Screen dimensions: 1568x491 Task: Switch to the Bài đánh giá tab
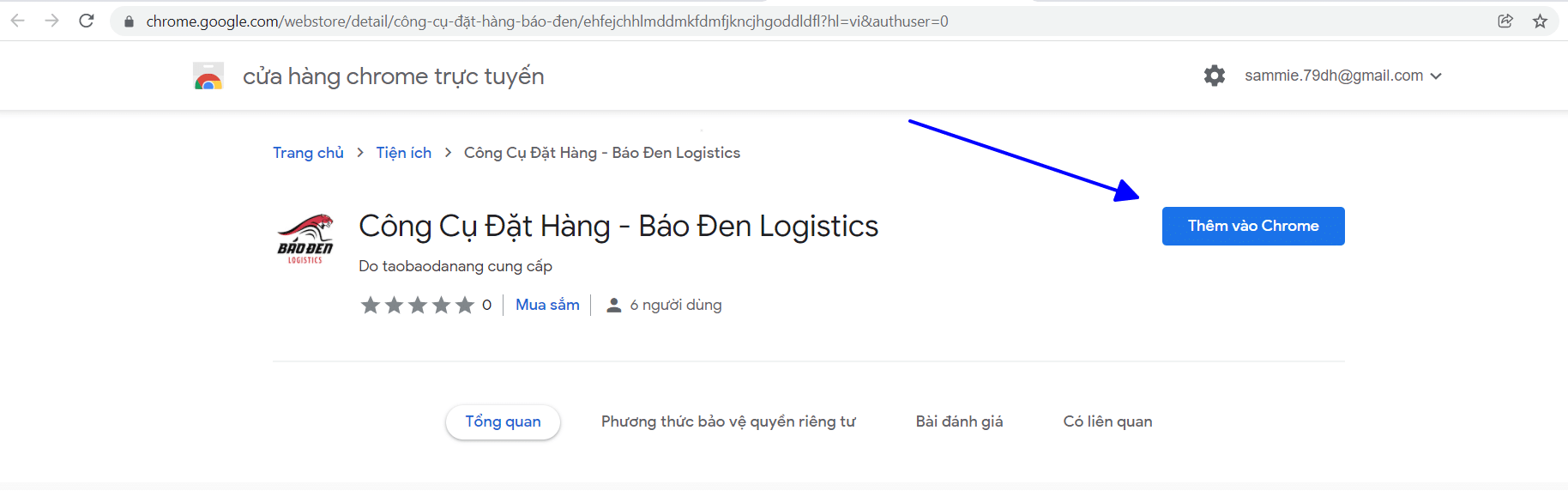pos(959,421)
